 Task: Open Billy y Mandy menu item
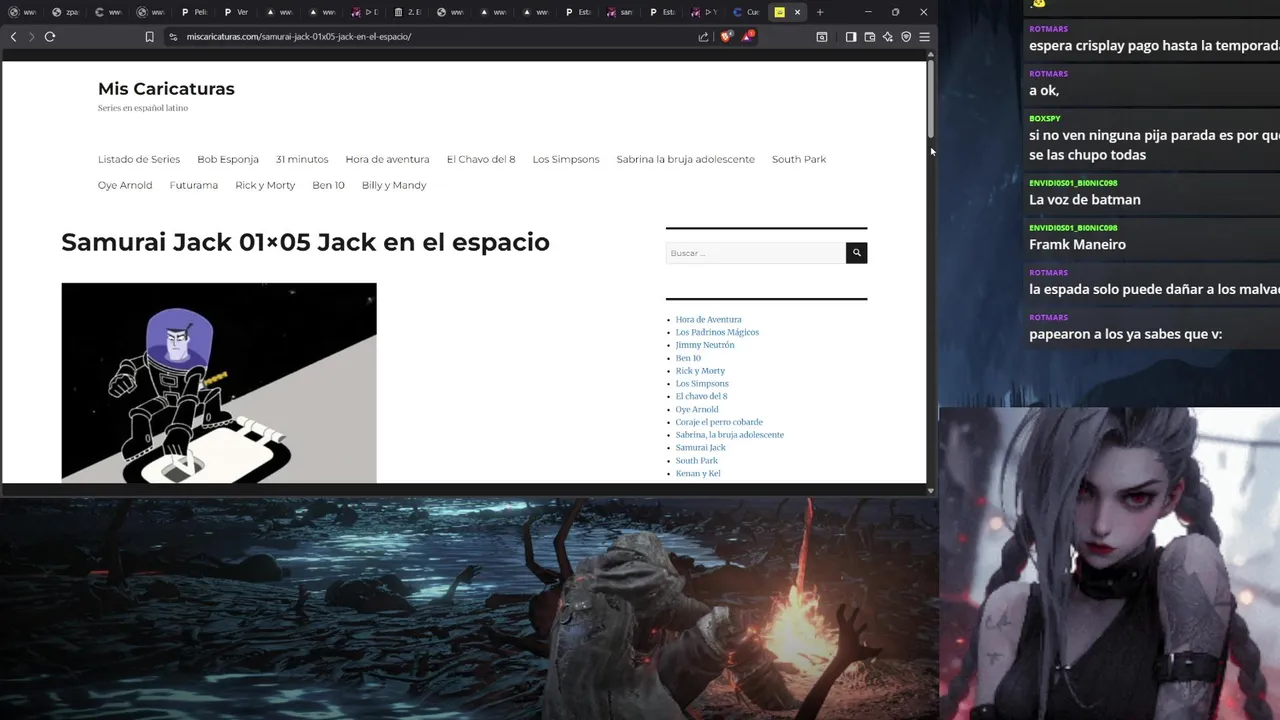394,185
